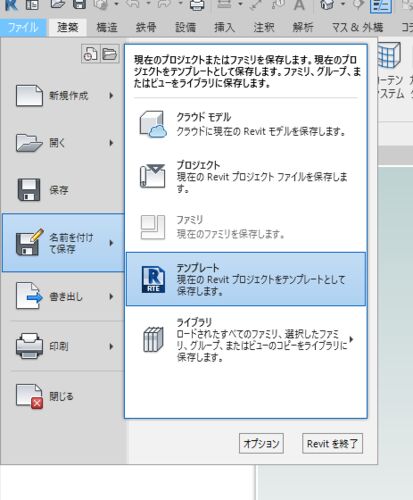413x500 pixels.
Task: Click the text 現在のファミリを保存します。
Action: click(230, 234)
